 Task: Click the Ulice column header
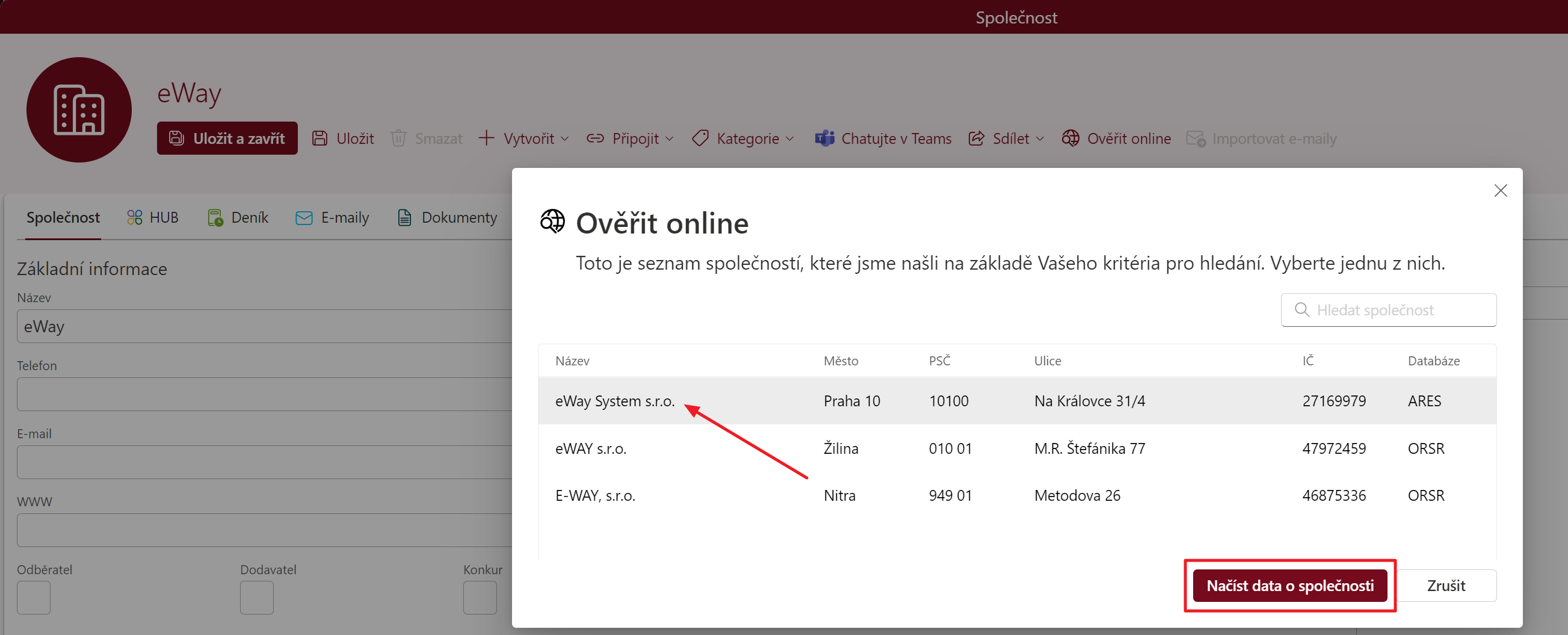pos(1047,361)
